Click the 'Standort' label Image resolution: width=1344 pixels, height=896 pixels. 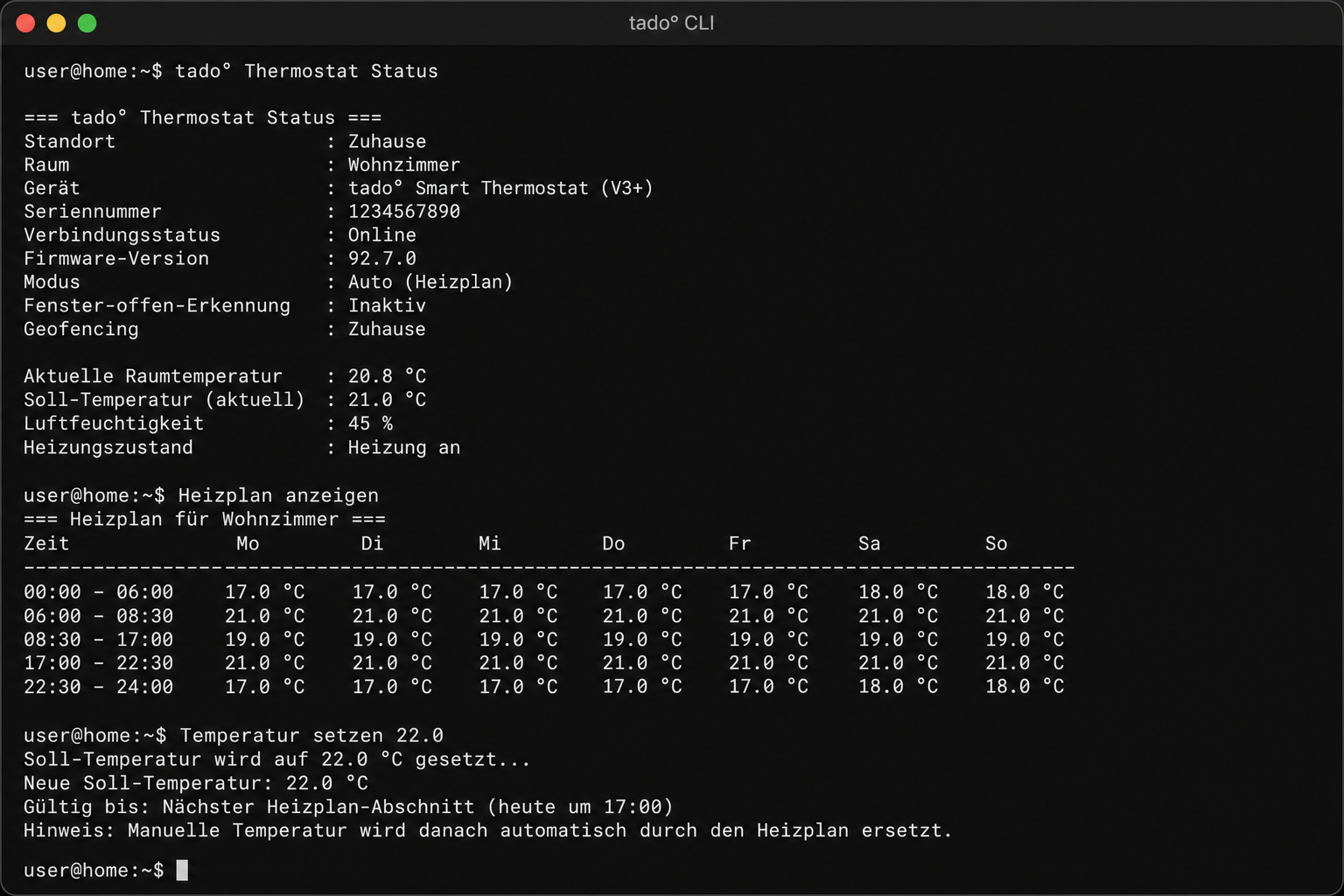[69, 141]
